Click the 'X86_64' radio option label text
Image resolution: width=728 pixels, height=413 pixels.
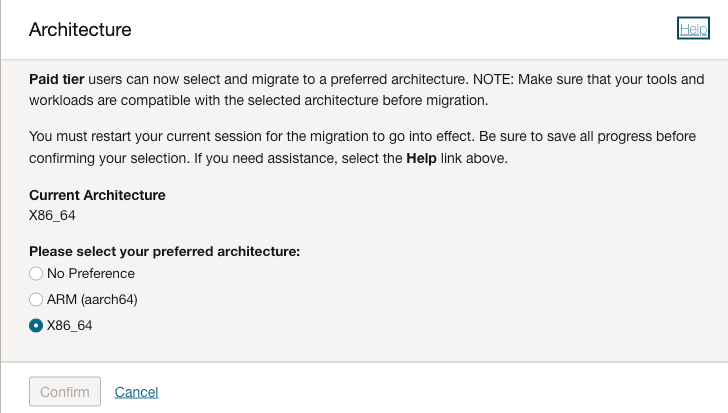tap(70, 325)
